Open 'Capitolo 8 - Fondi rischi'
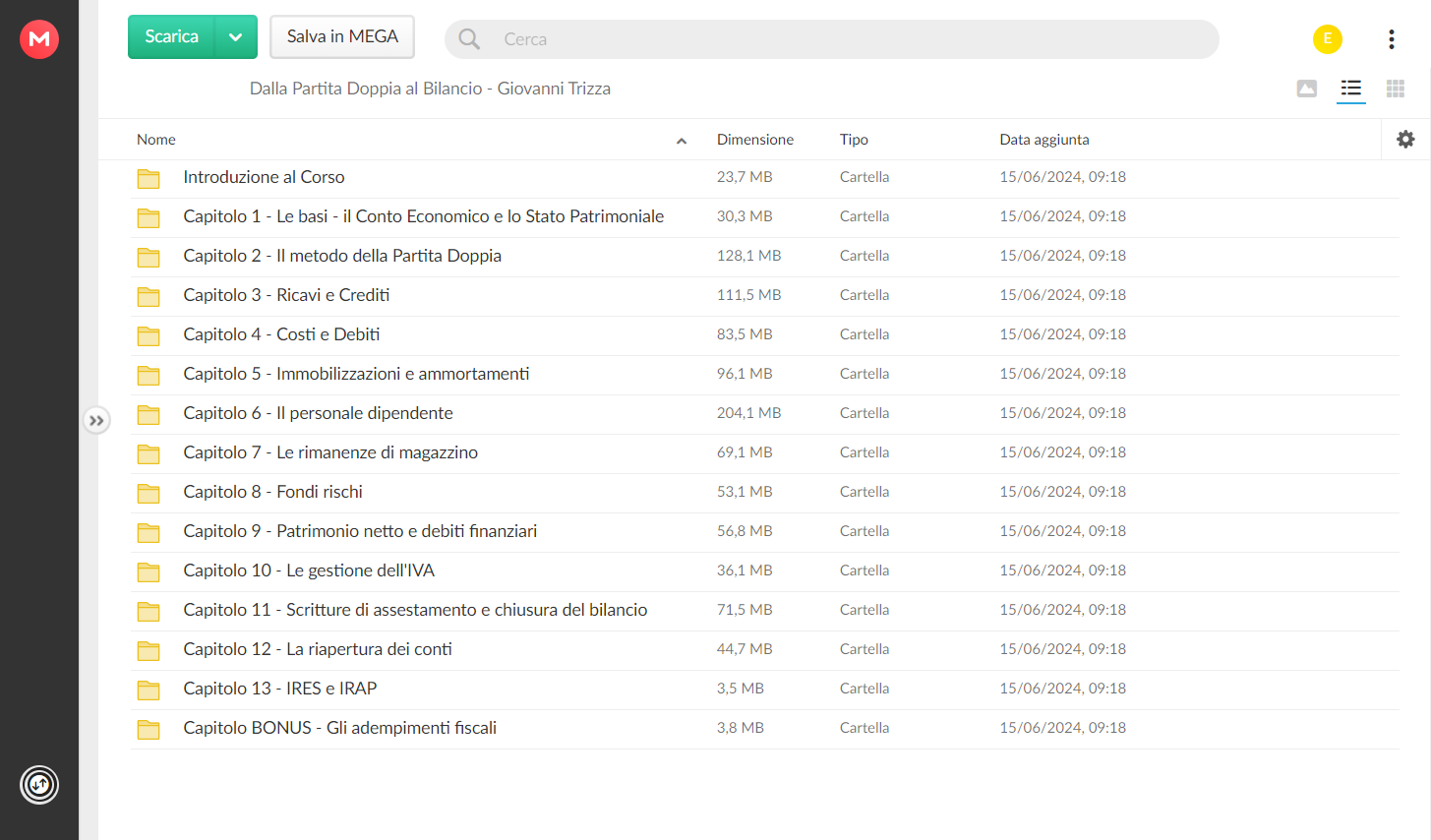The width and height of the screenshot is (1431, 840). point(272,492)
